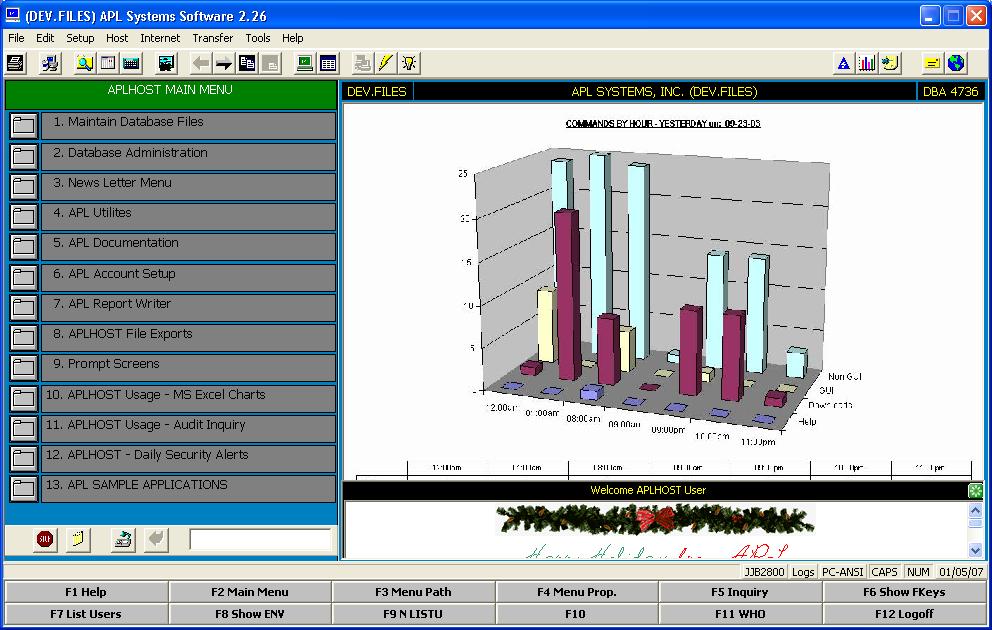Click folder icon beside APL SAMPLE APPLICATIONS

(24, 489)
